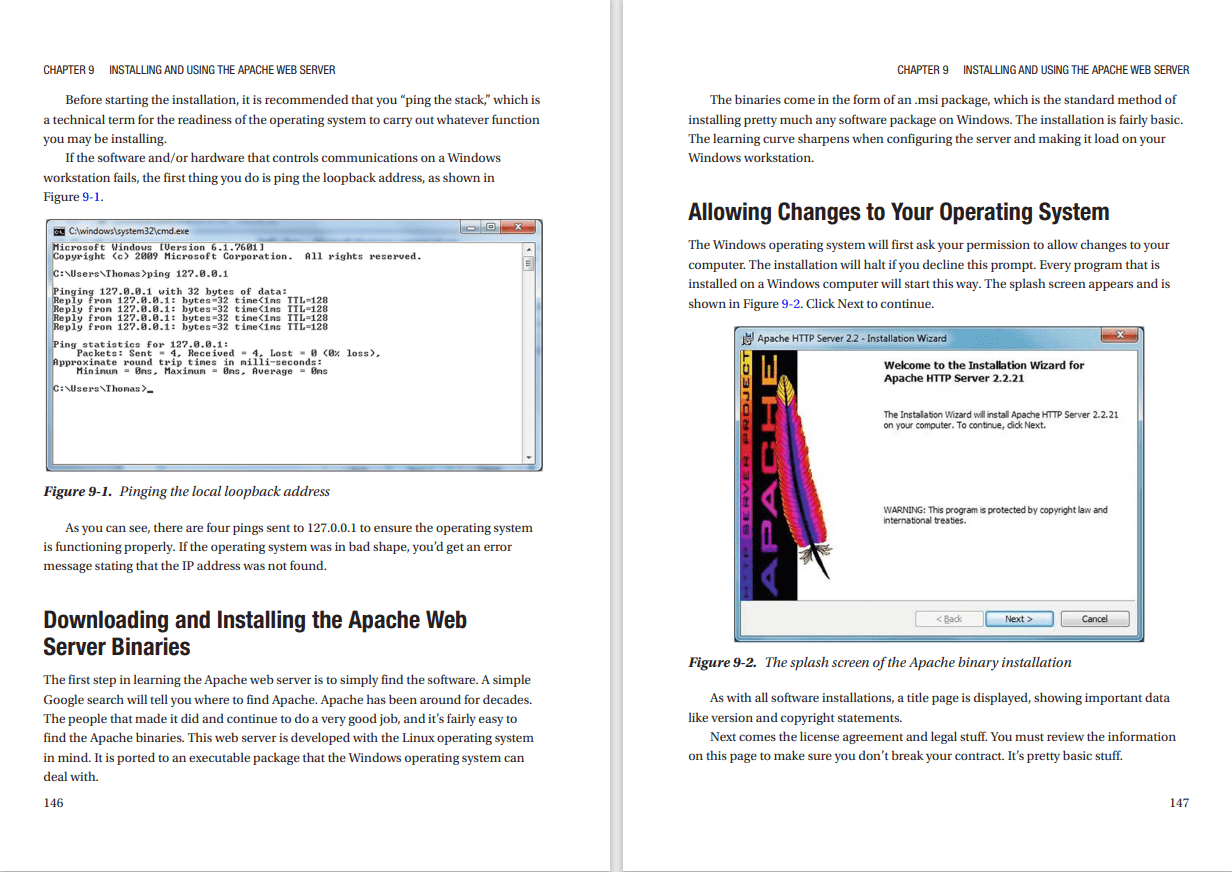1232x872 pixels.
Task: Click the Figure 9-2 caption text
Action: click(x=879, y=662)
